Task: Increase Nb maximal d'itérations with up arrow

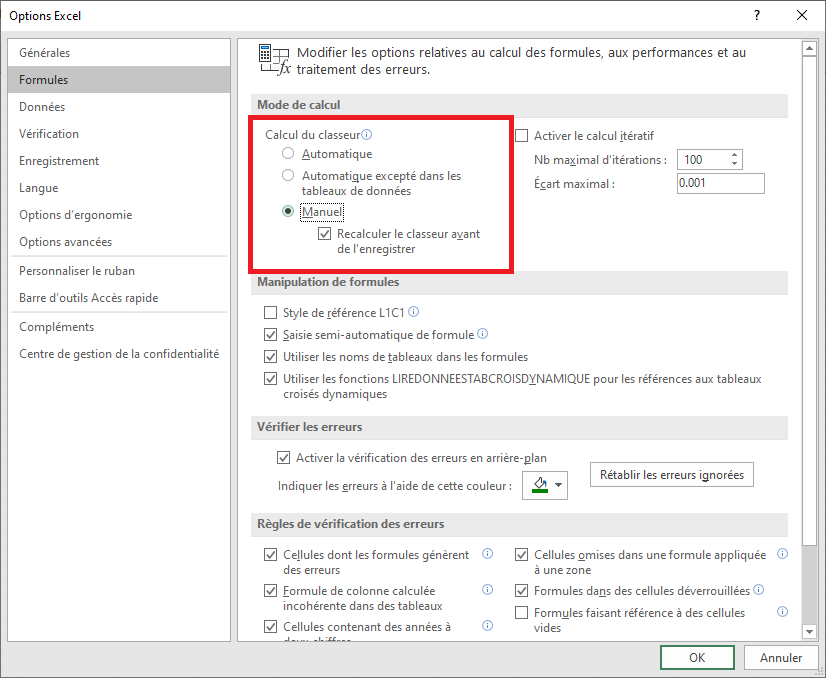Action: [x=734, y=155]
